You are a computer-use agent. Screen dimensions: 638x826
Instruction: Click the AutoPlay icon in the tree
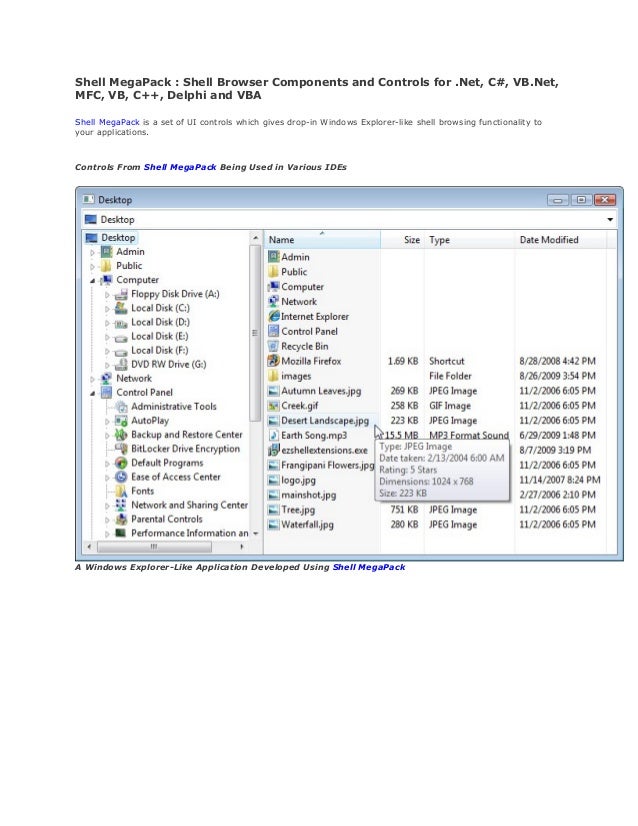121,420
